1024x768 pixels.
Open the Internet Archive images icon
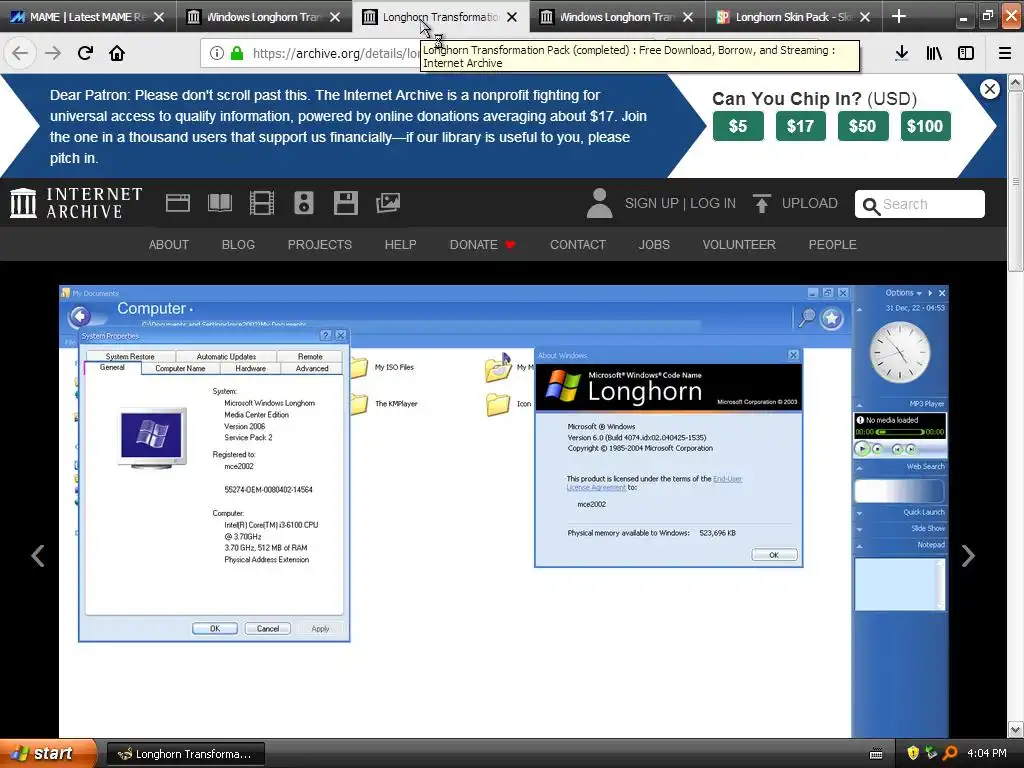(x=388, y=203)
